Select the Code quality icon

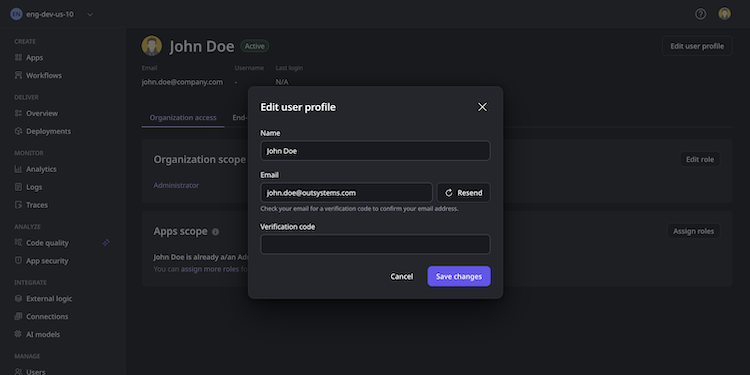coord(18,243)
